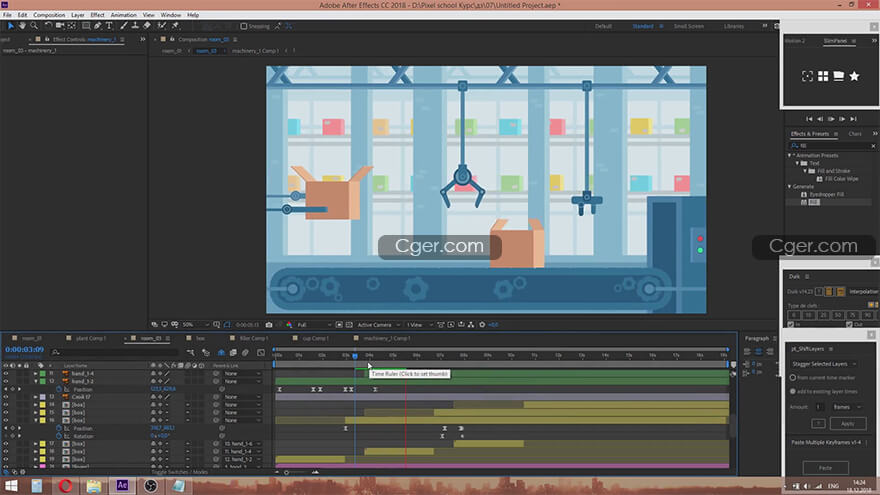
Task: Select the Rectangle shape tool
Action: (86, 26)
